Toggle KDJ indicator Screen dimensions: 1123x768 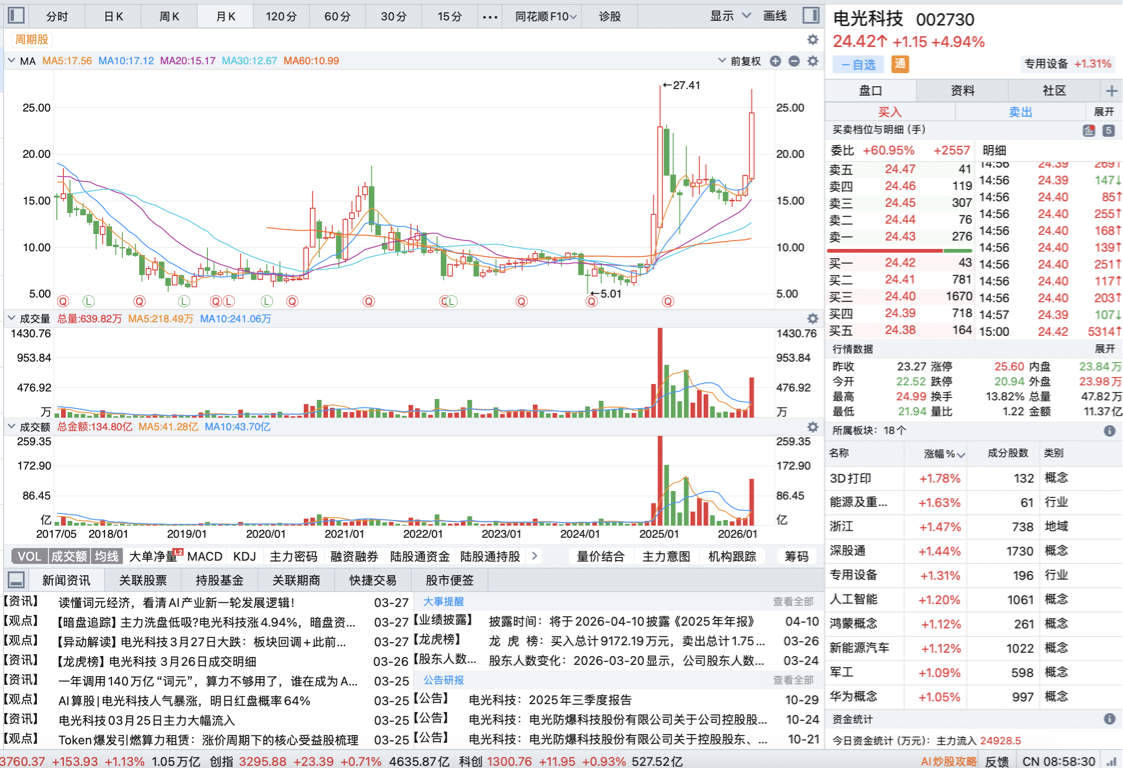coord(244,556)
